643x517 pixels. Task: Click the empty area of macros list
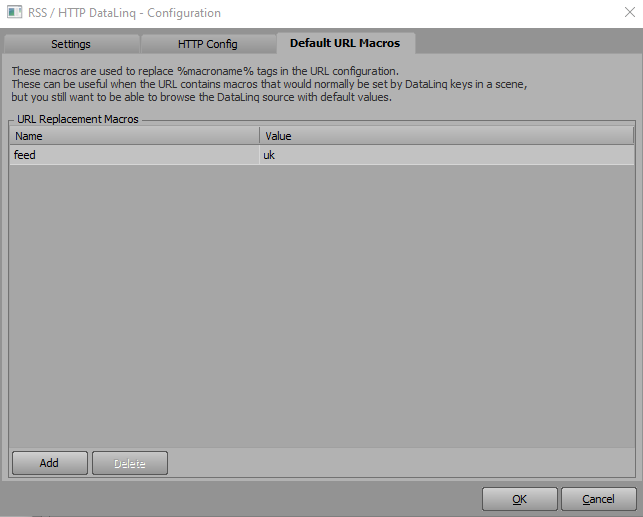click(322, 305)
